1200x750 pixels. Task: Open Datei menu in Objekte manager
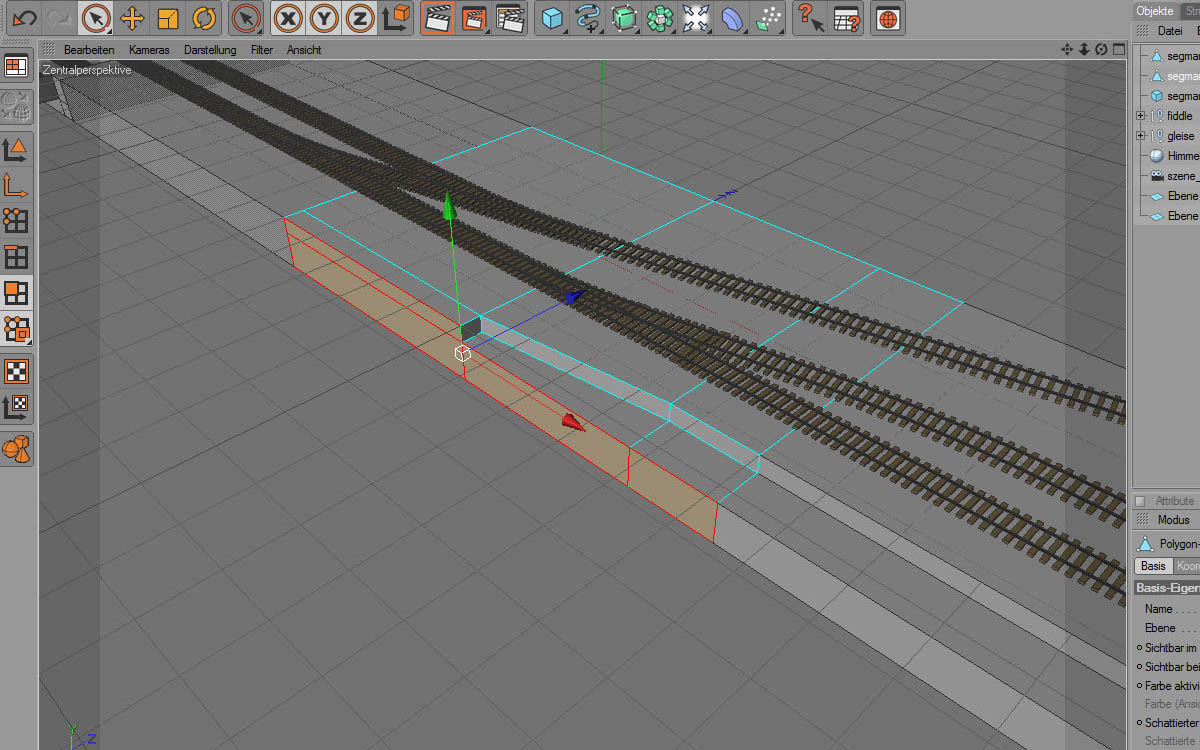1169,31
